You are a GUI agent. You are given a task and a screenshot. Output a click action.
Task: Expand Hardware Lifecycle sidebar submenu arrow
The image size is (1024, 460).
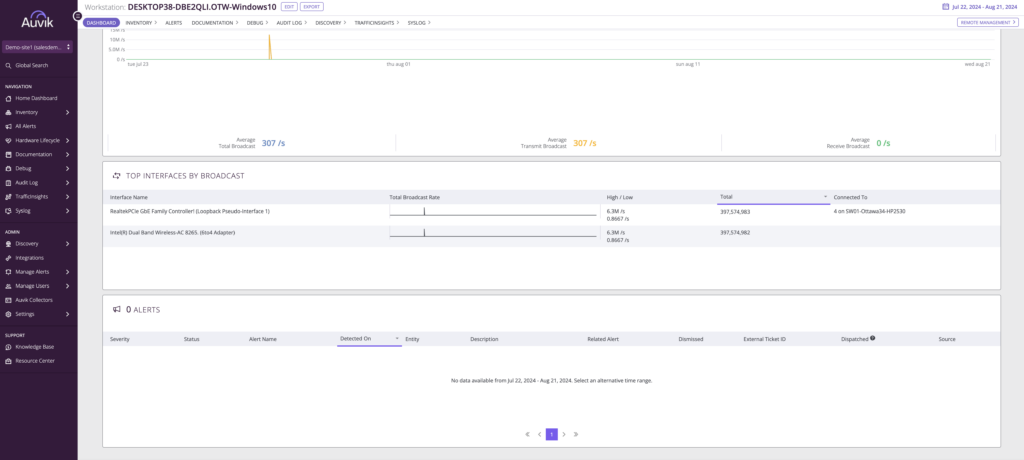tap(68, 140)
